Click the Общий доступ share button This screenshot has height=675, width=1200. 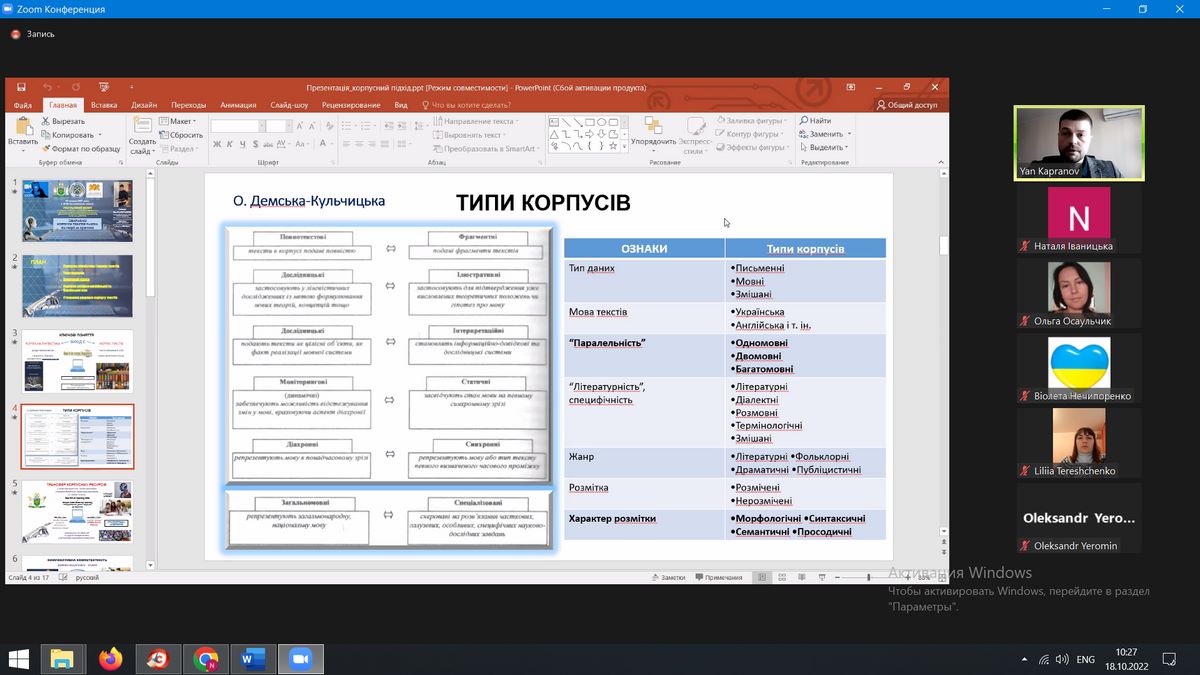pyautogui.click(x=906, y=105)
